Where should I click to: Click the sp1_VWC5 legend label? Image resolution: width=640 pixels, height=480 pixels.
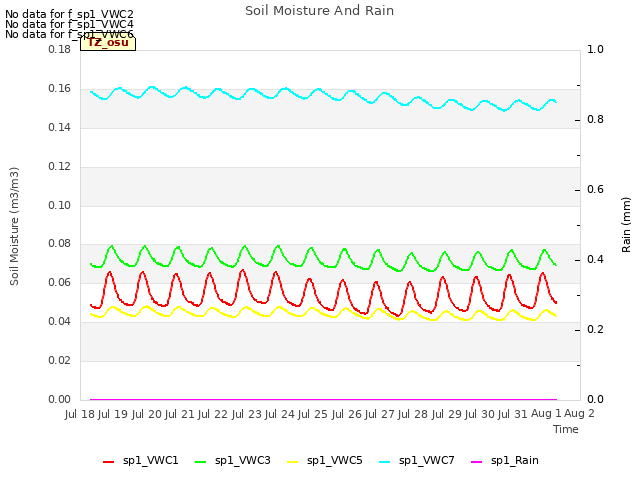(x=334, y=460)
